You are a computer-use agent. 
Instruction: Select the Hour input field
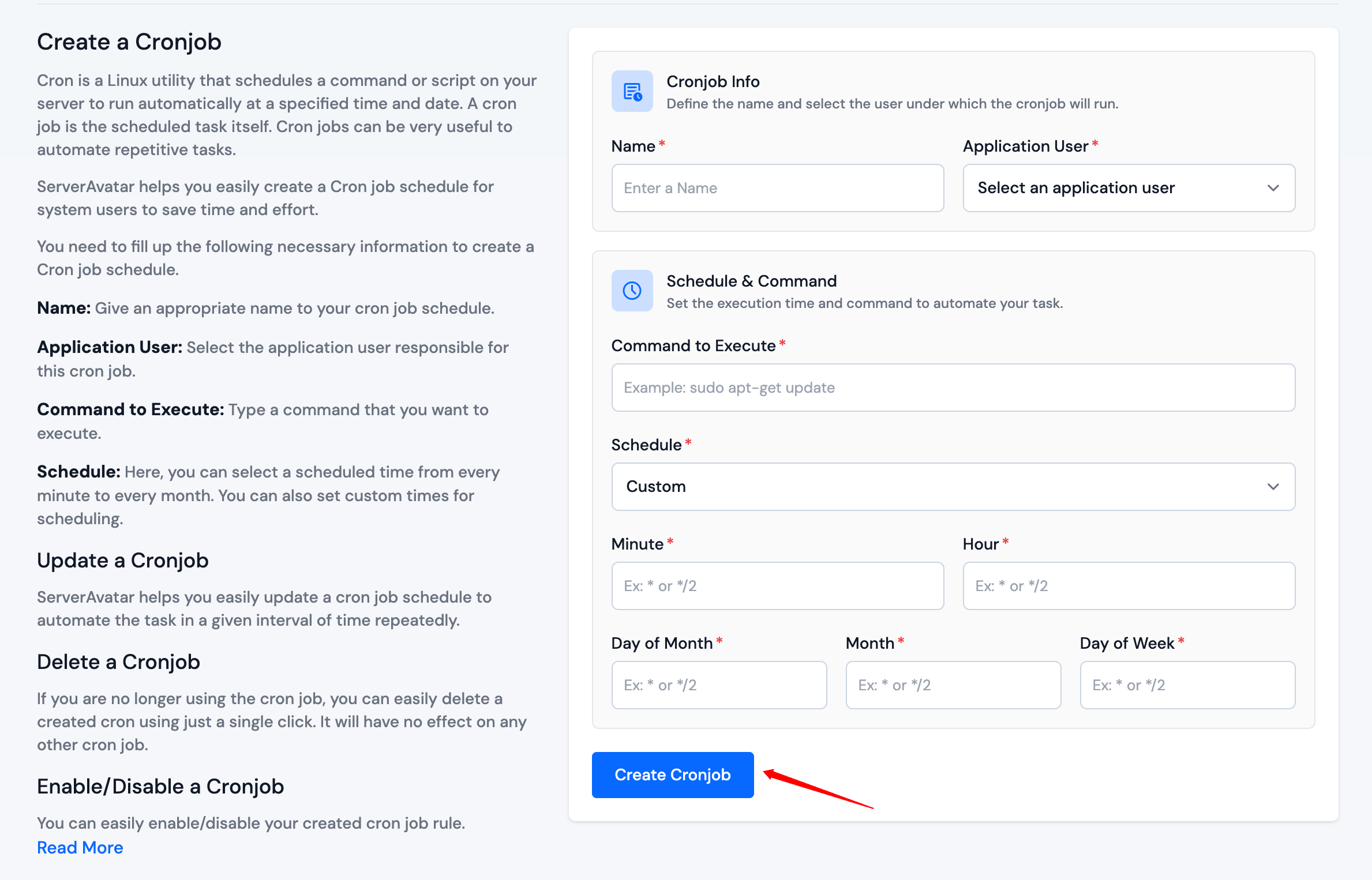[1129, 586]
